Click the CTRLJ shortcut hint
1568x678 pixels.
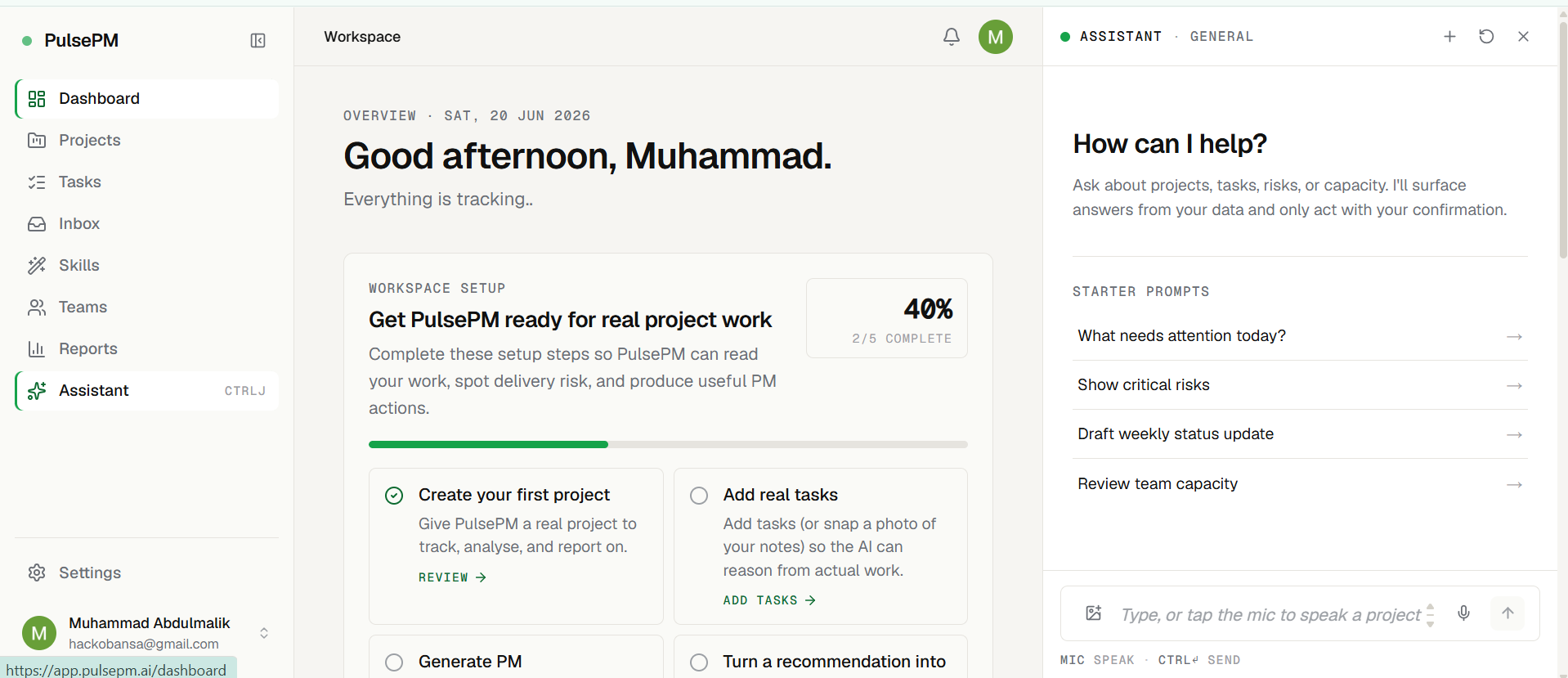[x=245, y=391]
